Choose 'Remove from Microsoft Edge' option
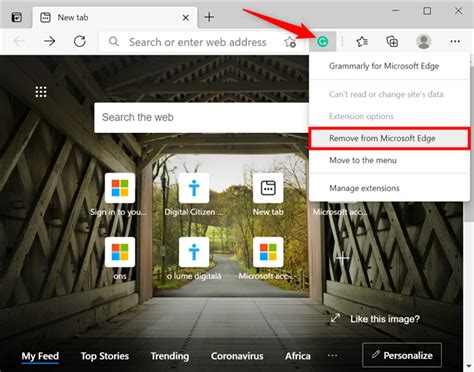This screenshot has width=474, height=372. [x=389, y=138]
